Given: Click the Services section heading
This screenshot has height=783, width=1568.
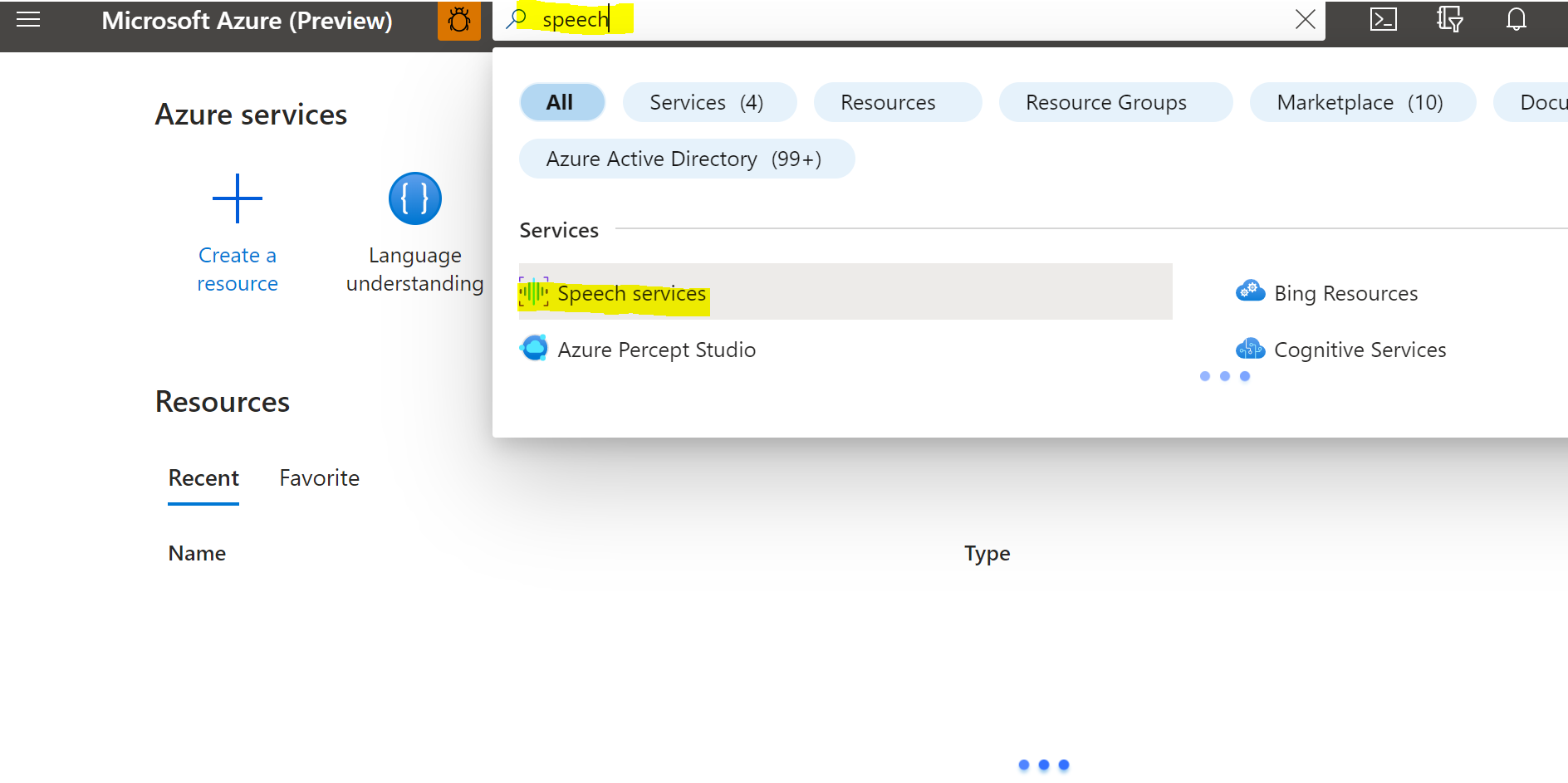Looking at the screenshot, I should (559, 230).
